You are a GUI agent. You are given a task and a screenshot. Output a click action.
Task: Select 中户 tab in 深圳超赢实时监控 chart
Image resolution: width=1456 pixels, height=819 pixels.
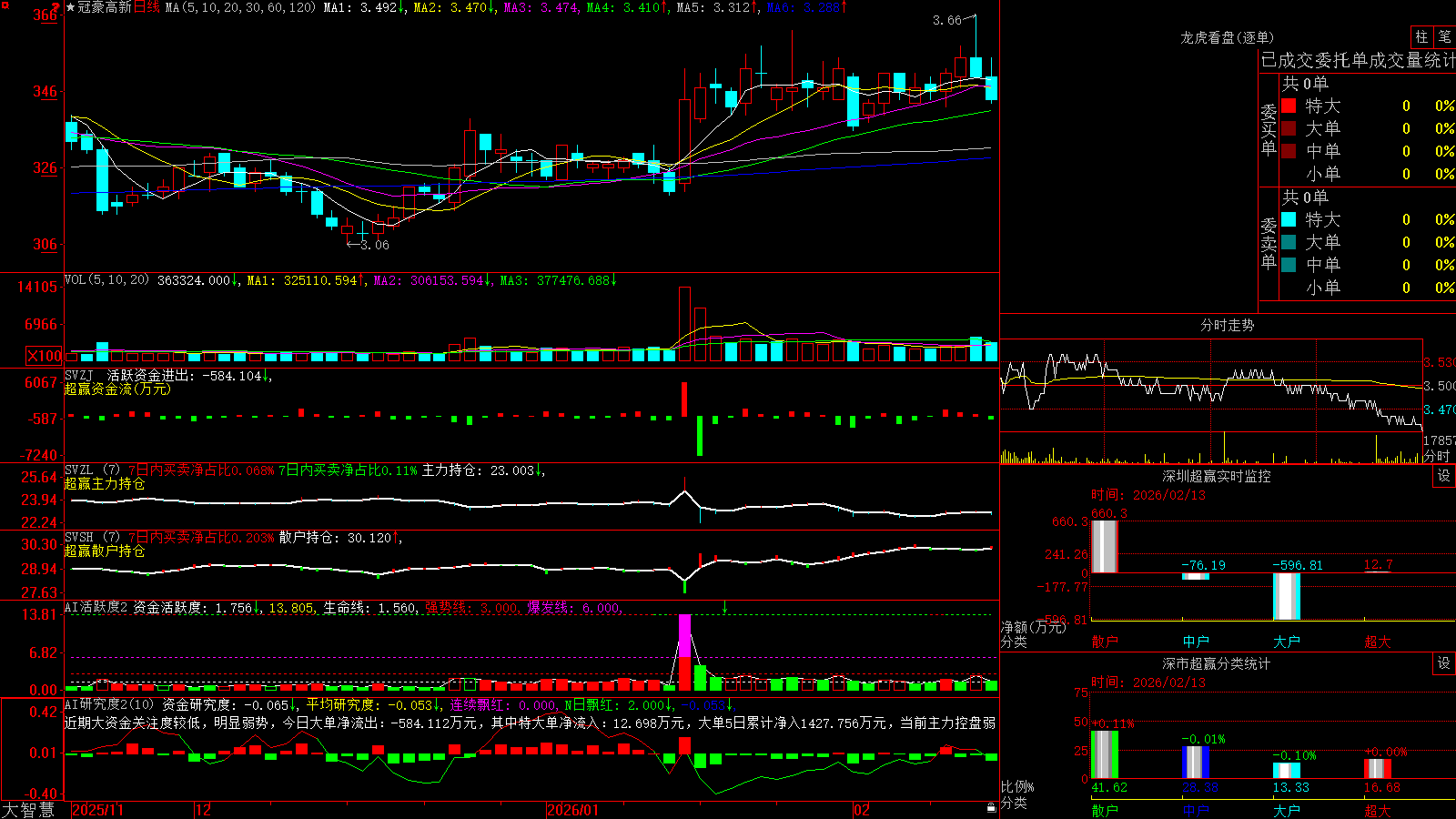click(x=1196, y=642)
